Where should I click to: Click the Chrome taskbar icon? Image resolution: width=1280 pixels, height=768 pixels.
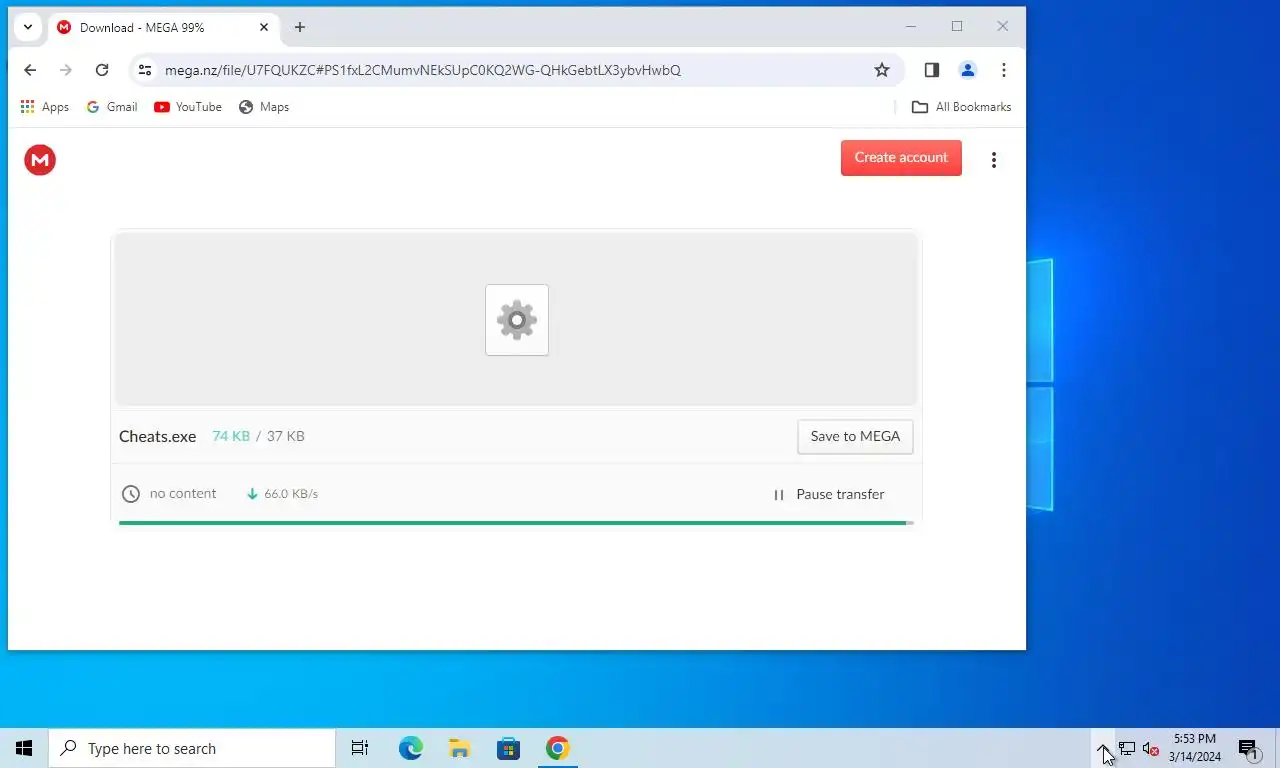558,748
